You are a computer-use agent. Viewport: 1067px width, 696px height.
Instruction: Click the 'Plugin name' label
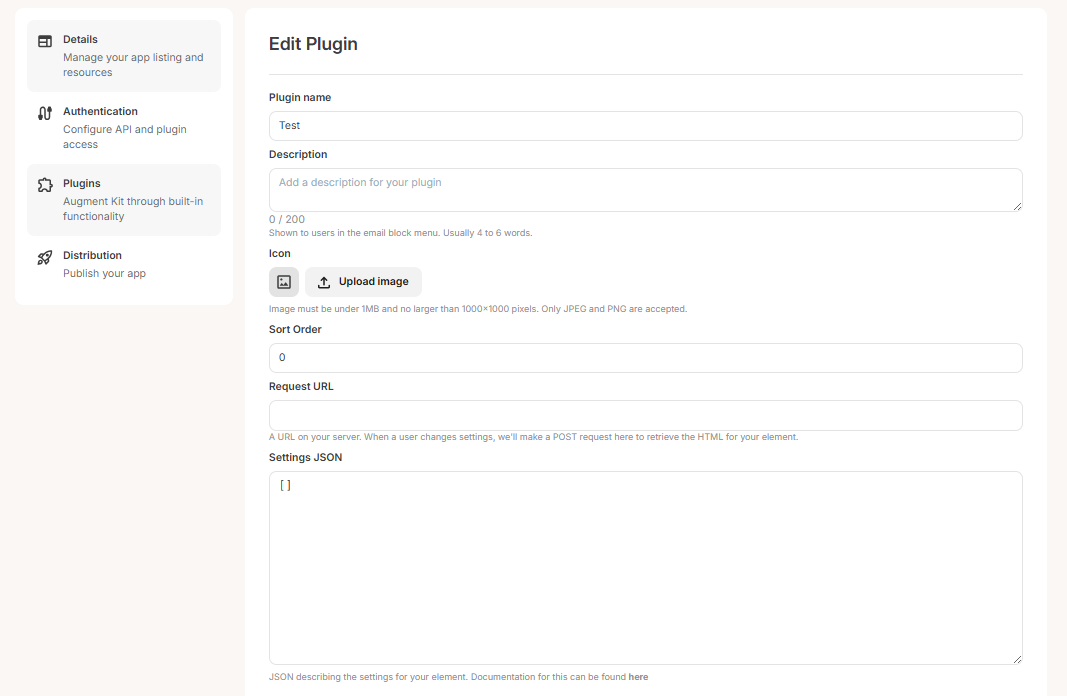tap(300, 97)
